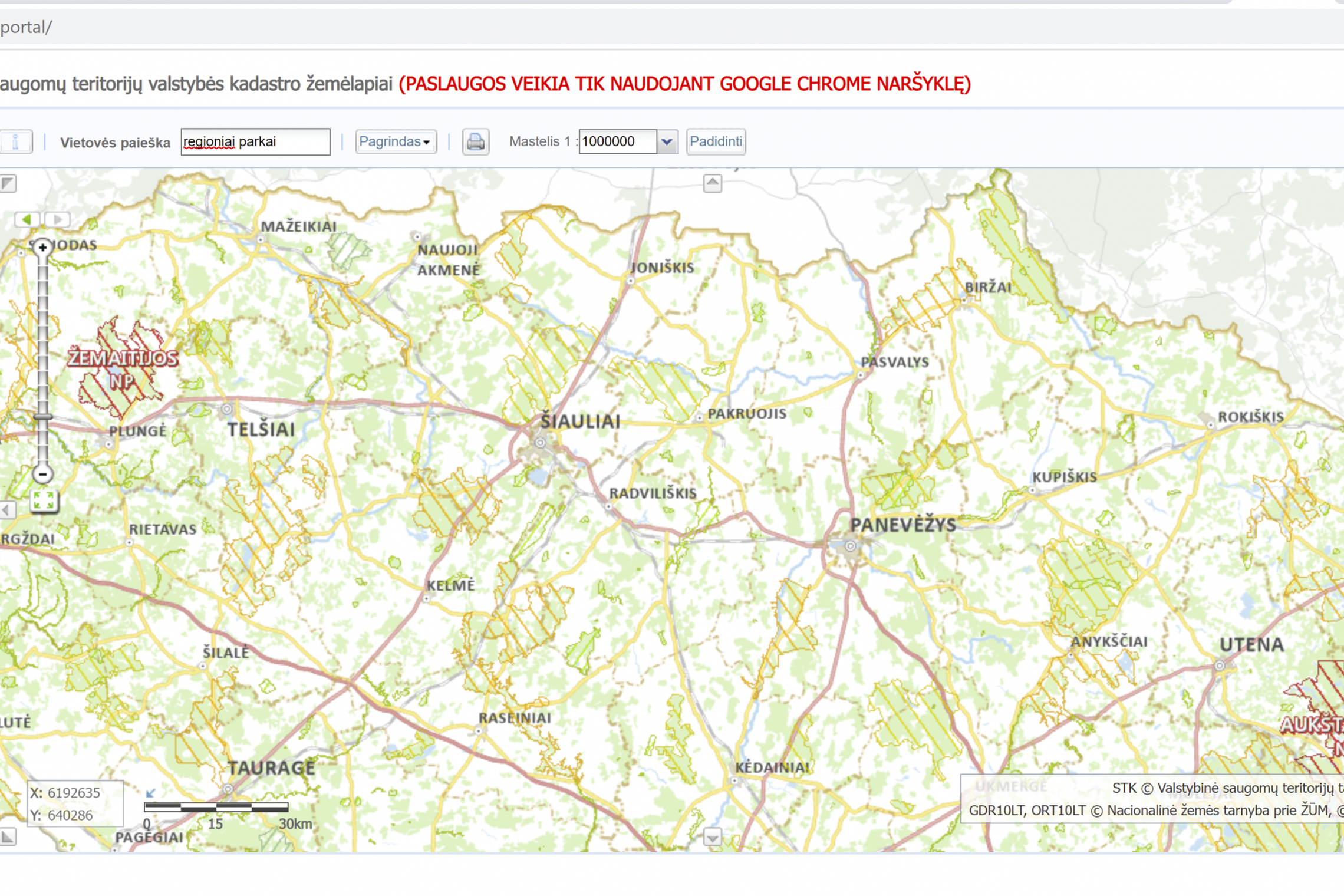This screenshot has height=896, width=1344.
Task: Click the info tool icon in toolbar
Action: 15,142
